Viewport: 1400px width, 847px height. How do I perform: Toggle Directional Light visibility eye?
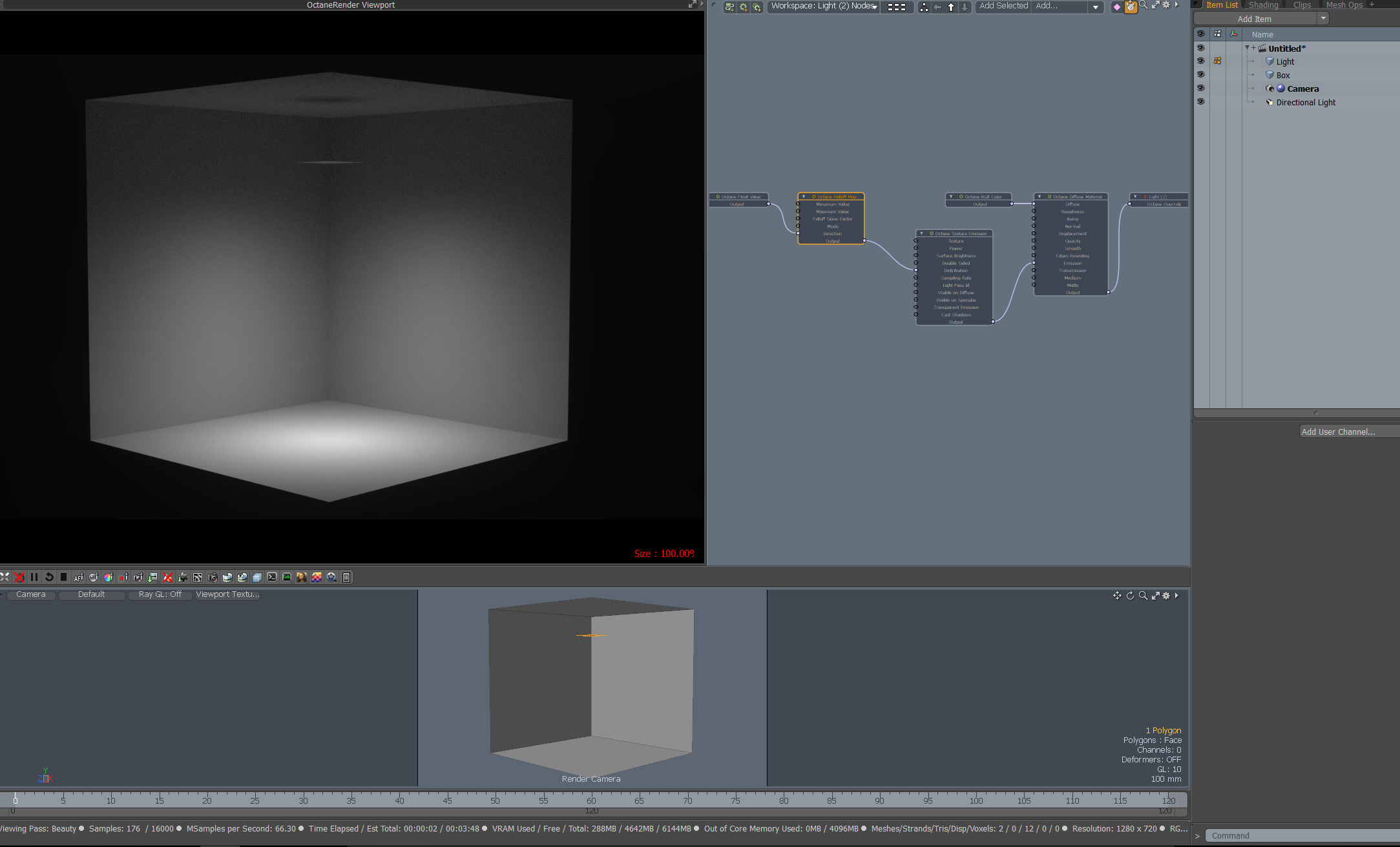[x=1200, y=102]
